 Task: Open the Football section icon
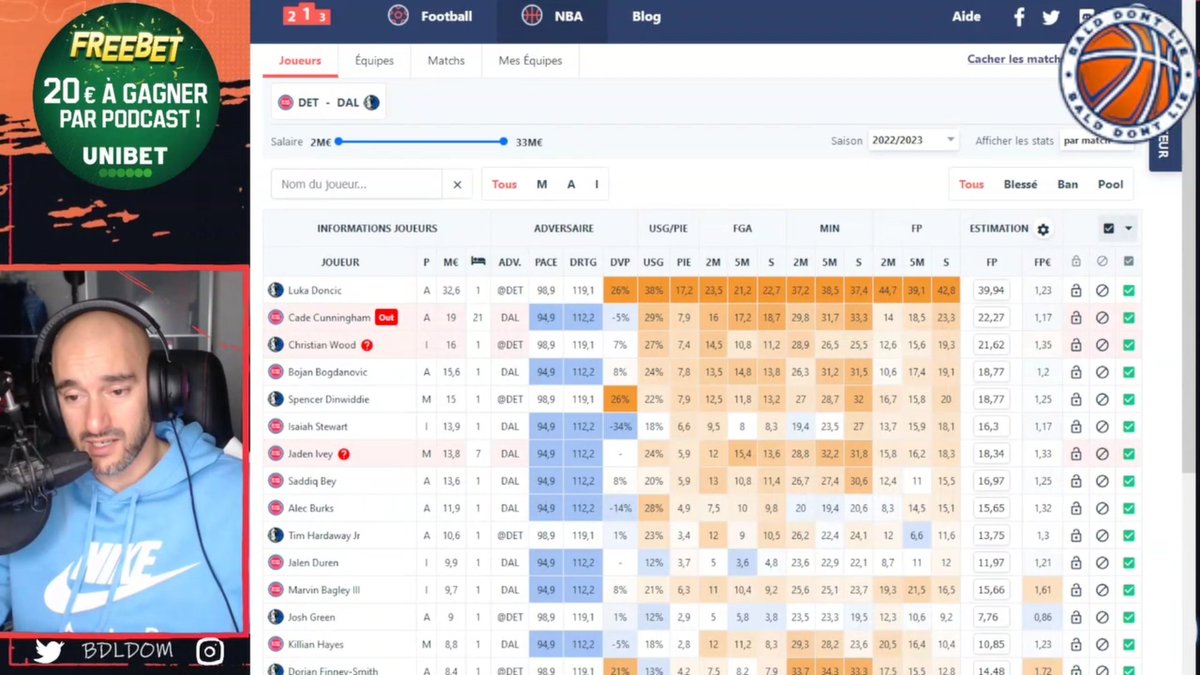398,16
